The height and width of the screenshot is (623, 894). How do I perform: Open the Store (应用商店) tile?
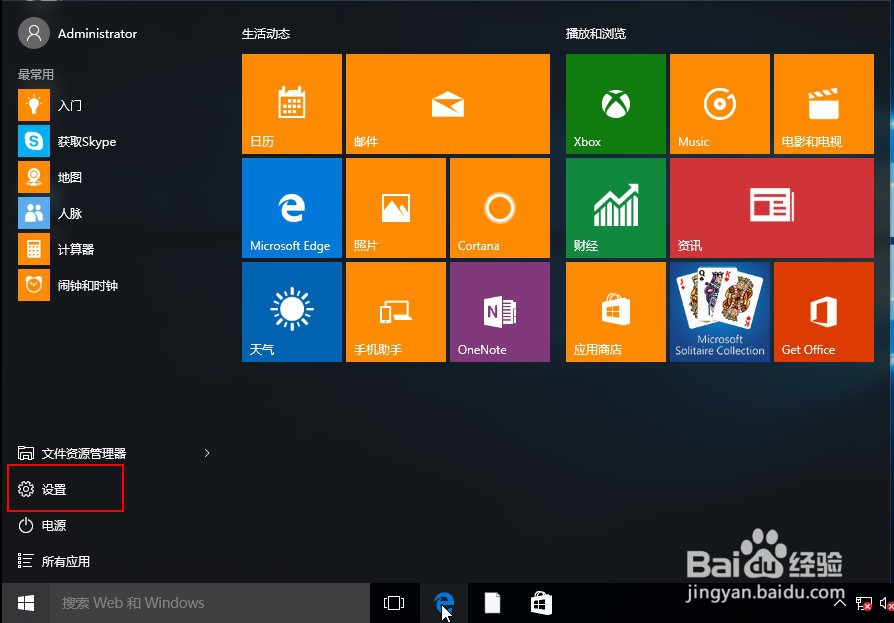[616, 312]
